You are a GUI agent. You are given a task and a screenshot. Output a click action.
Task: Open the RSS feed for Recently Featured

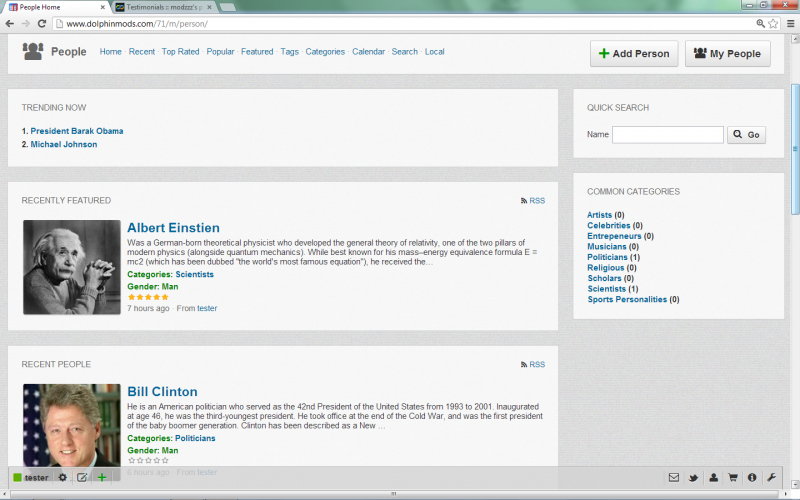pyautogui.click(x=533, y=201)
